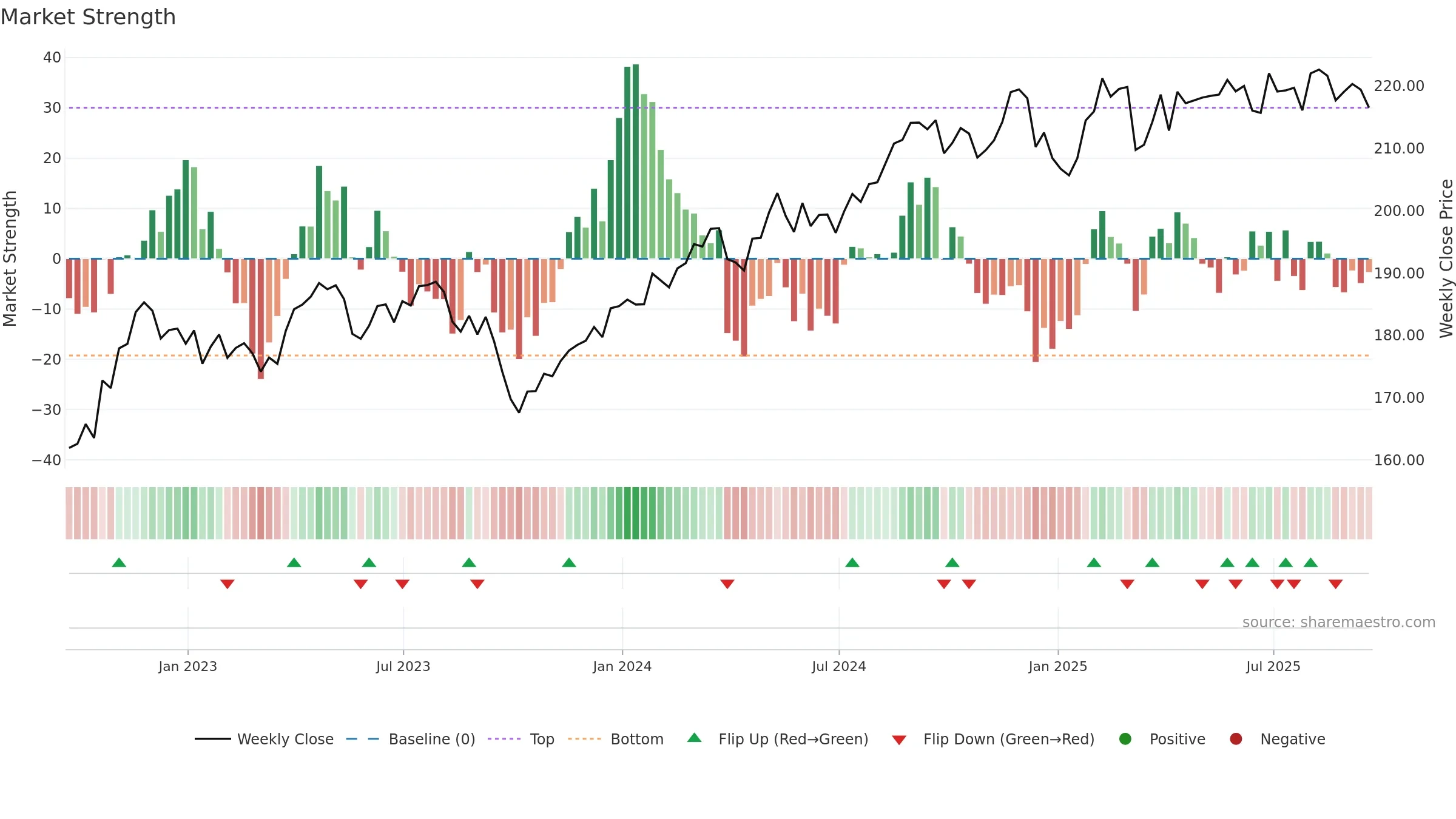Click the Jan 2023 x-axis label
Image resolution: width=1456 pixels, height=819 pixels.
[187, 666]
